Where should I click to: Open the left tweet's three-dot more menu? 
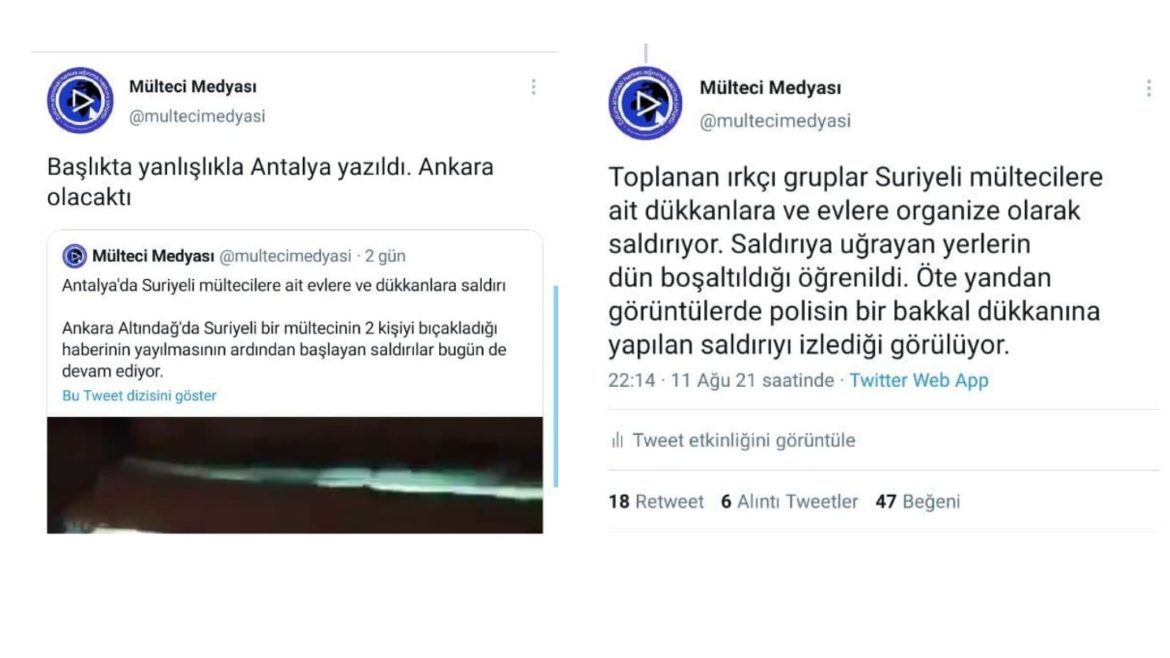pyautogui.click(x=534, y=87)
